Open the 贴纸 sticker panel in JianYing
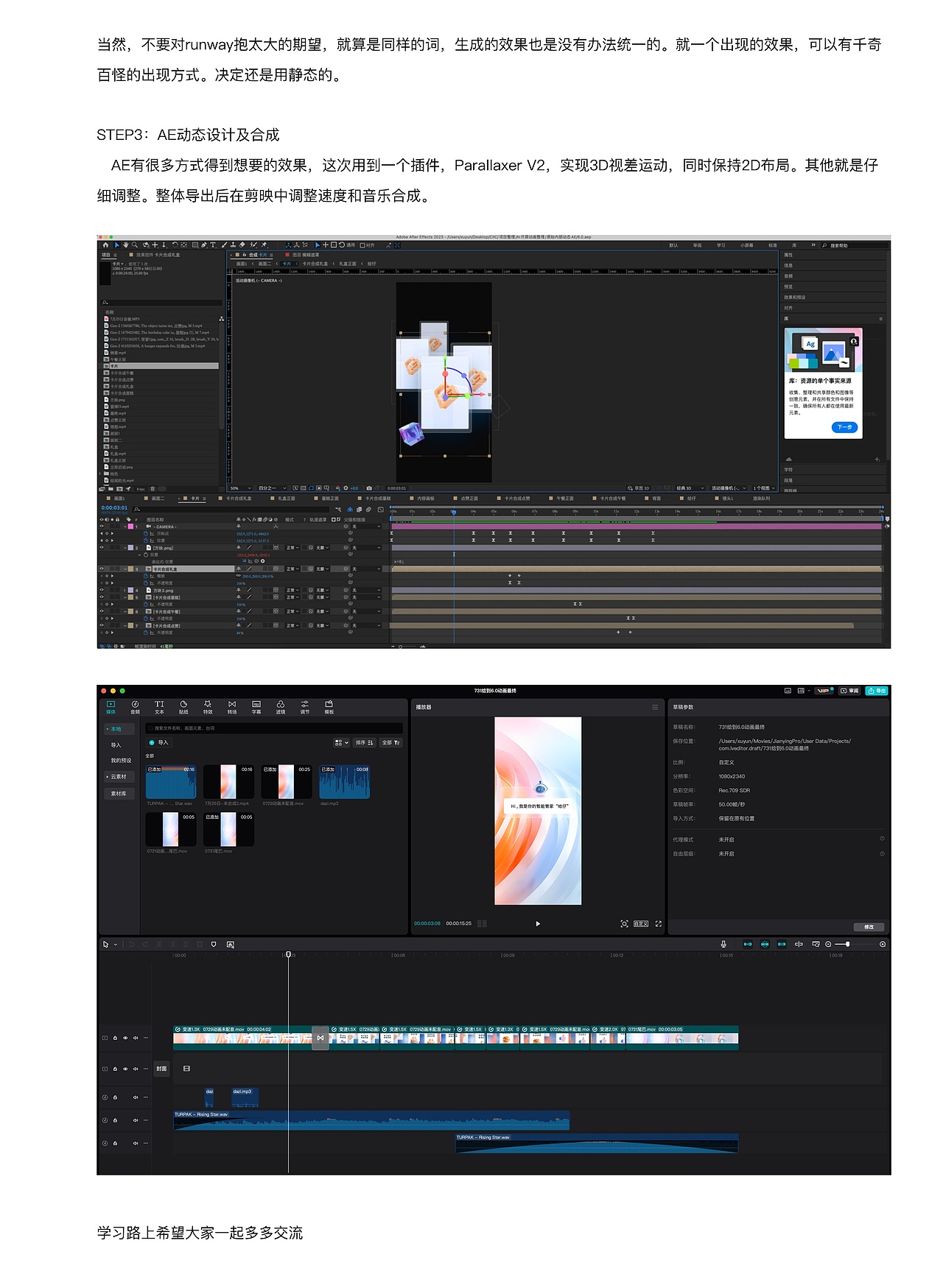This screenshot has height=1288, width=943. click(x=183, y=707)
